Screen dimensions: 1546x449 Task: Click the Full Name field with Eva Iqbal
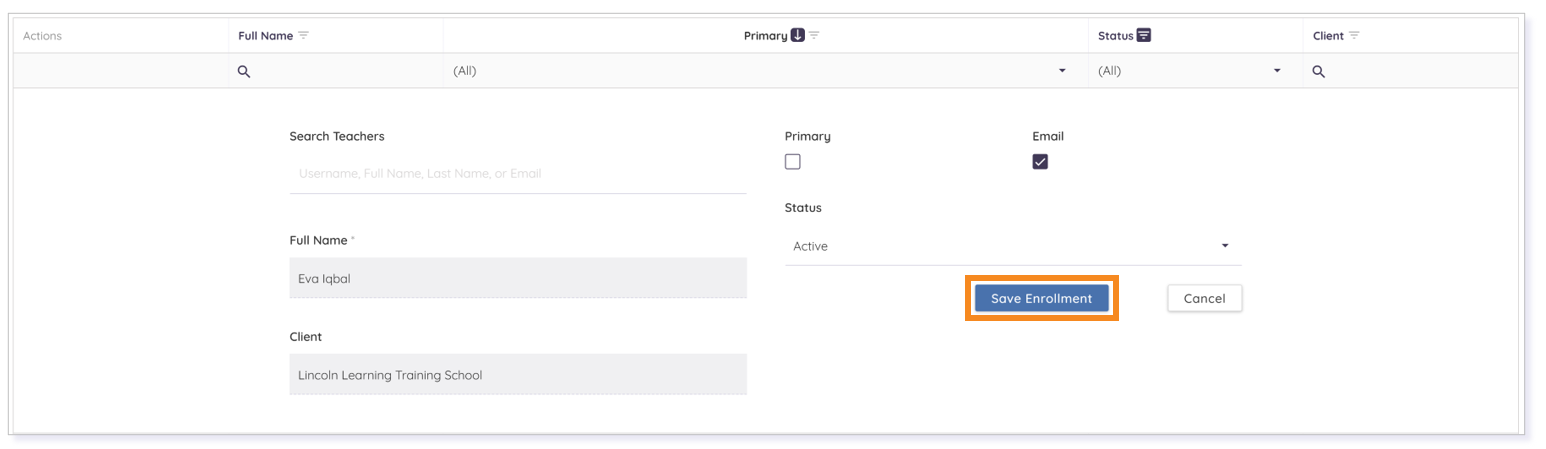[x=518, y=279]
